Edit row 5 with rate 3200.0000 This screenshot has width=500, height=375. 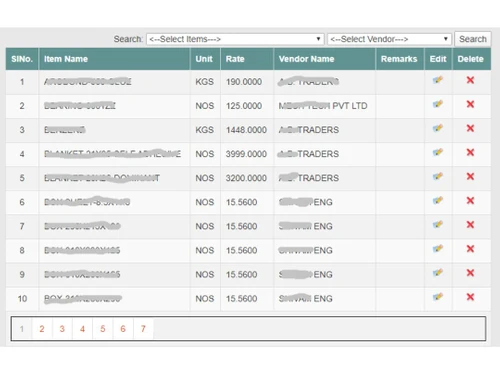(x=438, y=176)
